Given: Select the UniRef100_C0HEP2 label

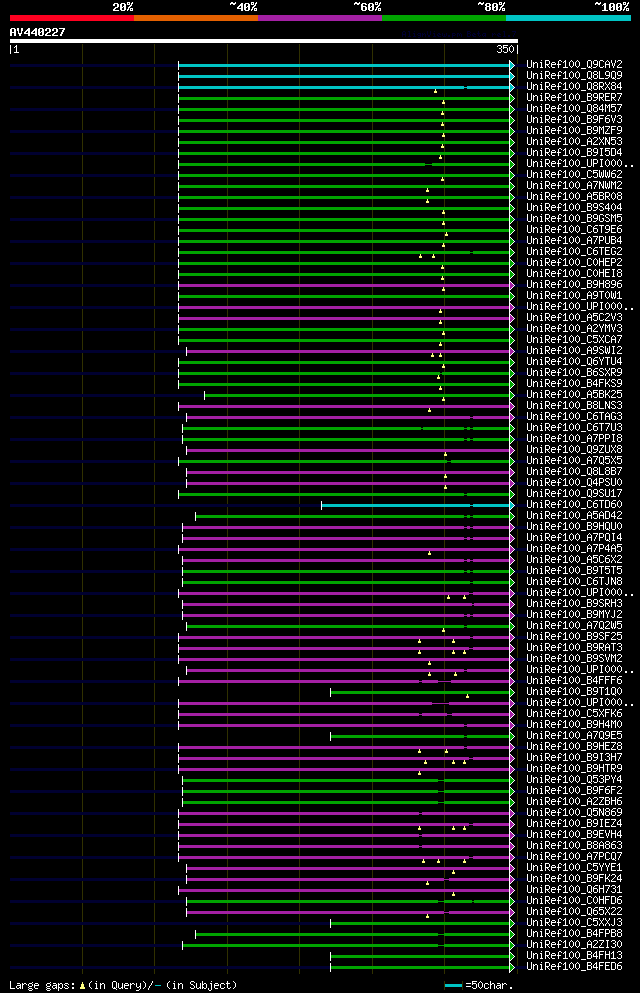Looking at the screenshot, I should point(574,262).
